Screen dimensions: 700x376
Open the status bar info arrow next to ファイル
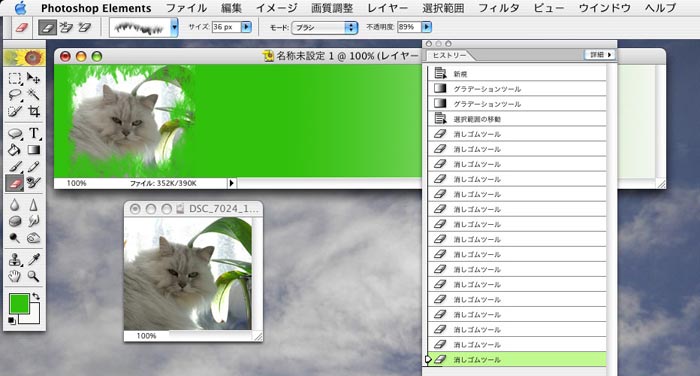pos(231,183)
